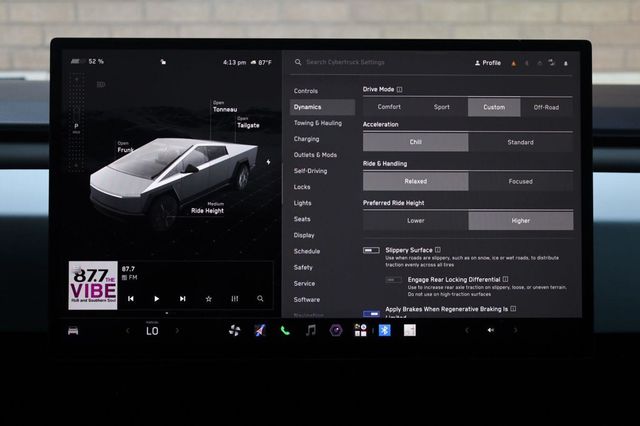The height and width of the screenshot is (426, 640).
Task: Open Charging settings section
Action: pyautogui.click(x=322, y=139)
